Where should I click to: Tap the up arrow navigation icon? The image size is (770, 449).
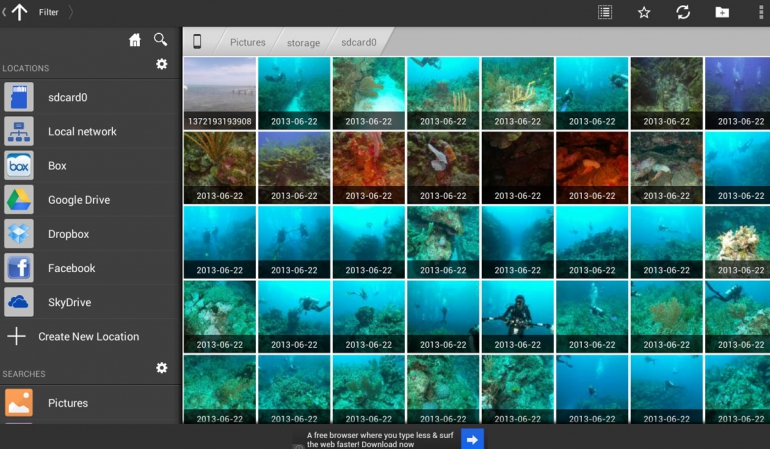19,12
